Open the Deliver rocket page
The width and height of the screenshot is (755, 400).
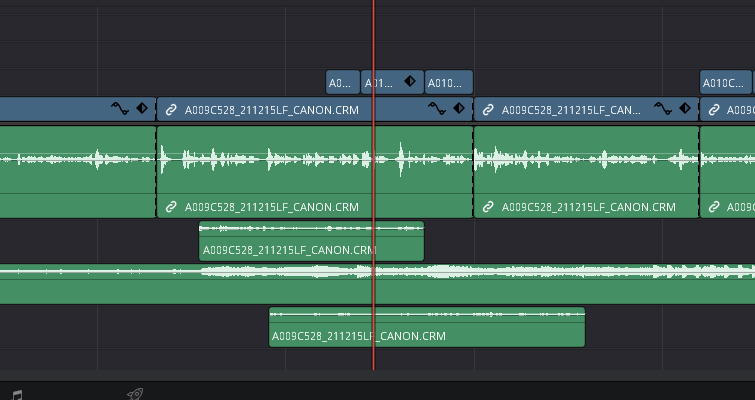tap(136, 394)
